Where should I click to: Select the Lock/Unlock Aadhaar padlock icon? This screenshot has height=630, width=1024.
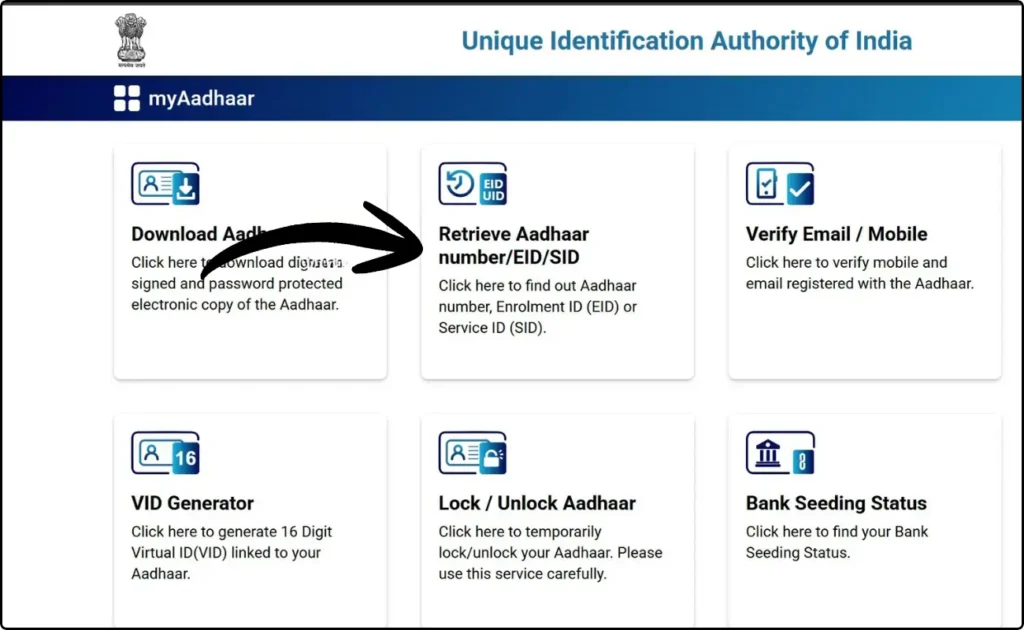472,453
